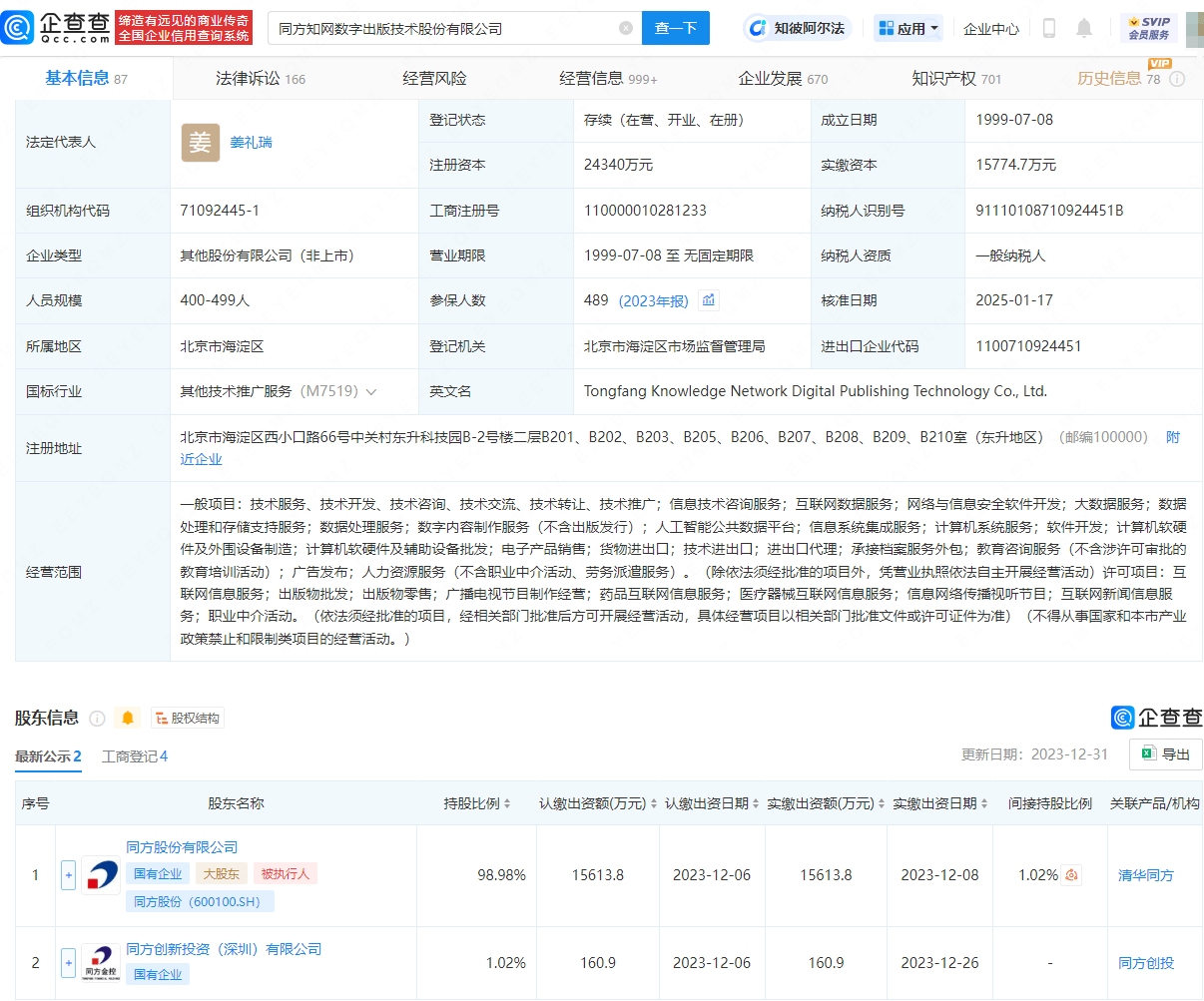Screen dimensions: 1204x1001
Task: Open the 经营信息 tab
Action: pyautogui.click(x=608, y=79)
